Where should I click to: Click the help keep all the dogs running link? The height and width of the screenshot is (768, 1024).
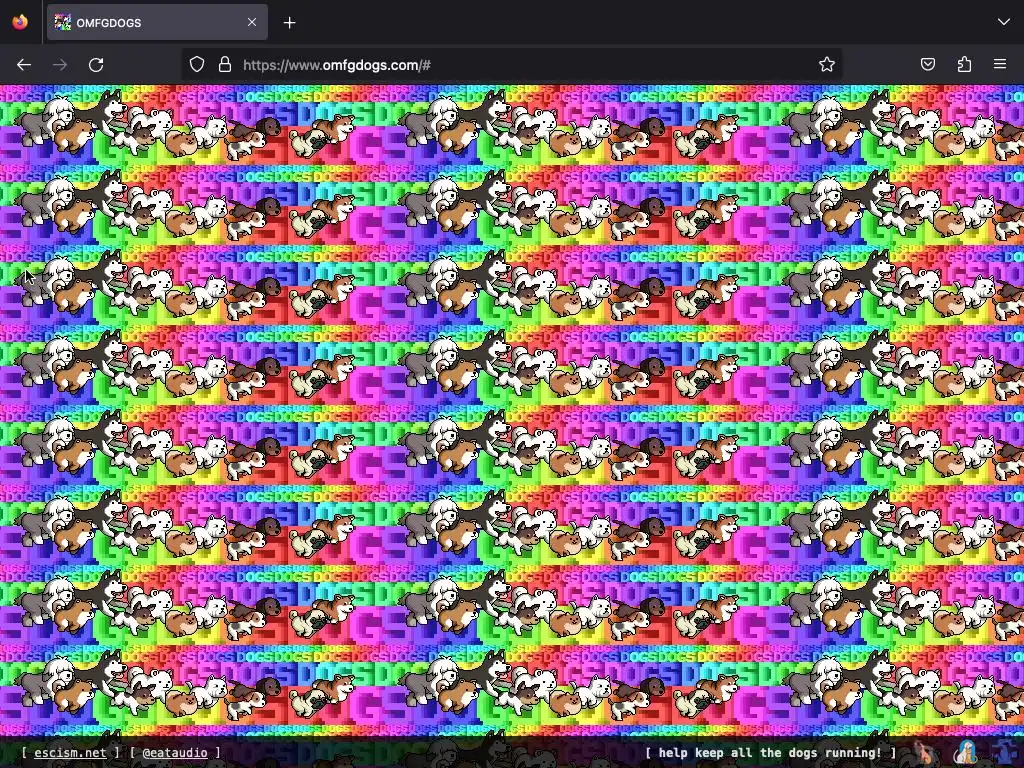click(x=771, y=752)
